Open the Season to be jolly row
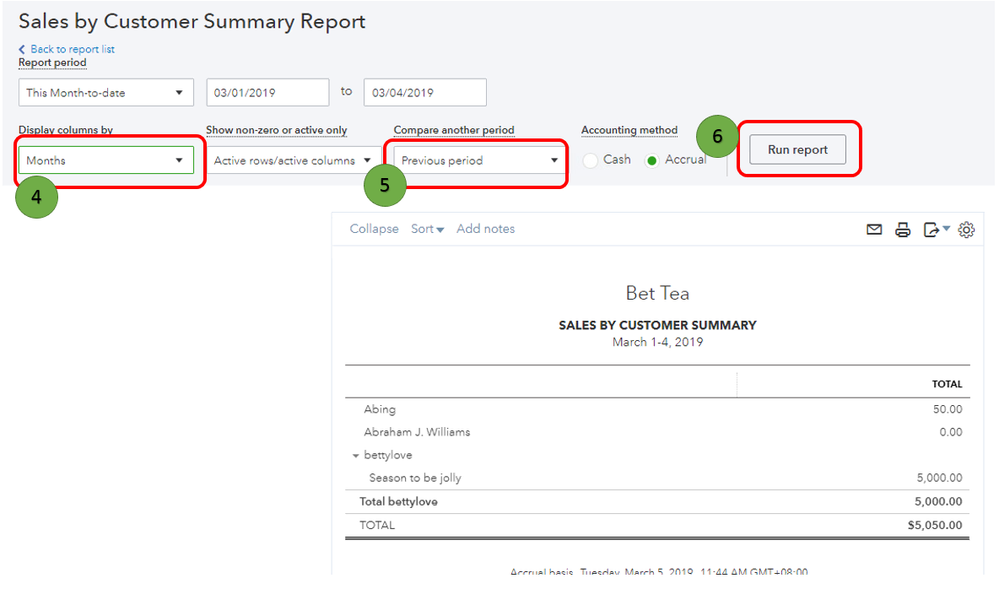Viewport: 999px width, 595px height. click(415, 478)
